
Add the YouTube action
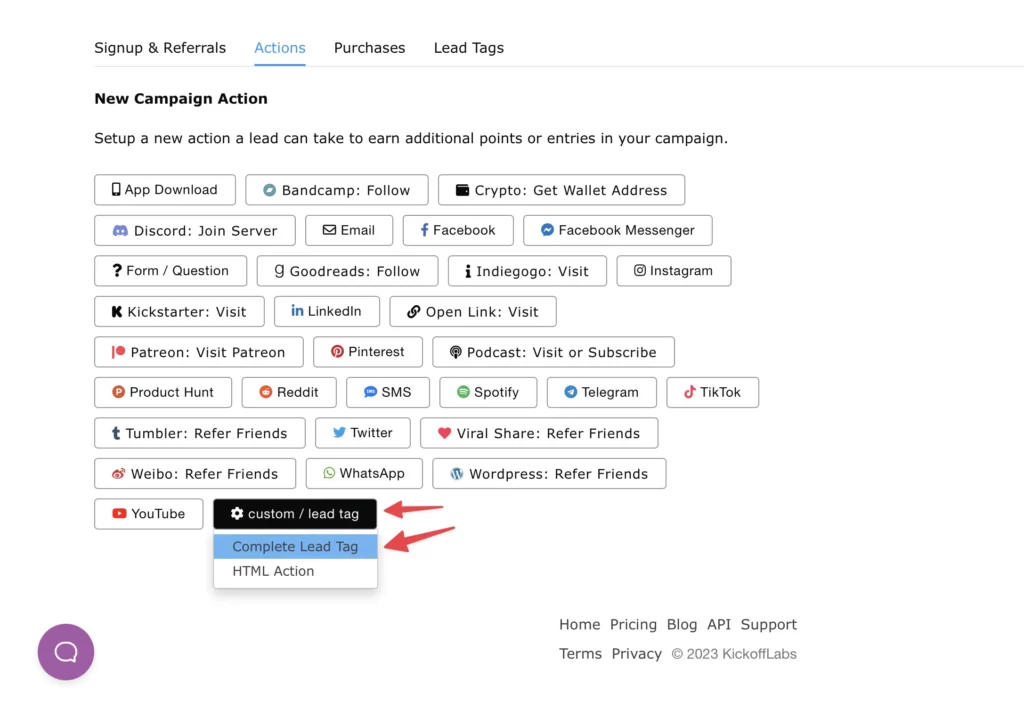(x=149, y=514)
